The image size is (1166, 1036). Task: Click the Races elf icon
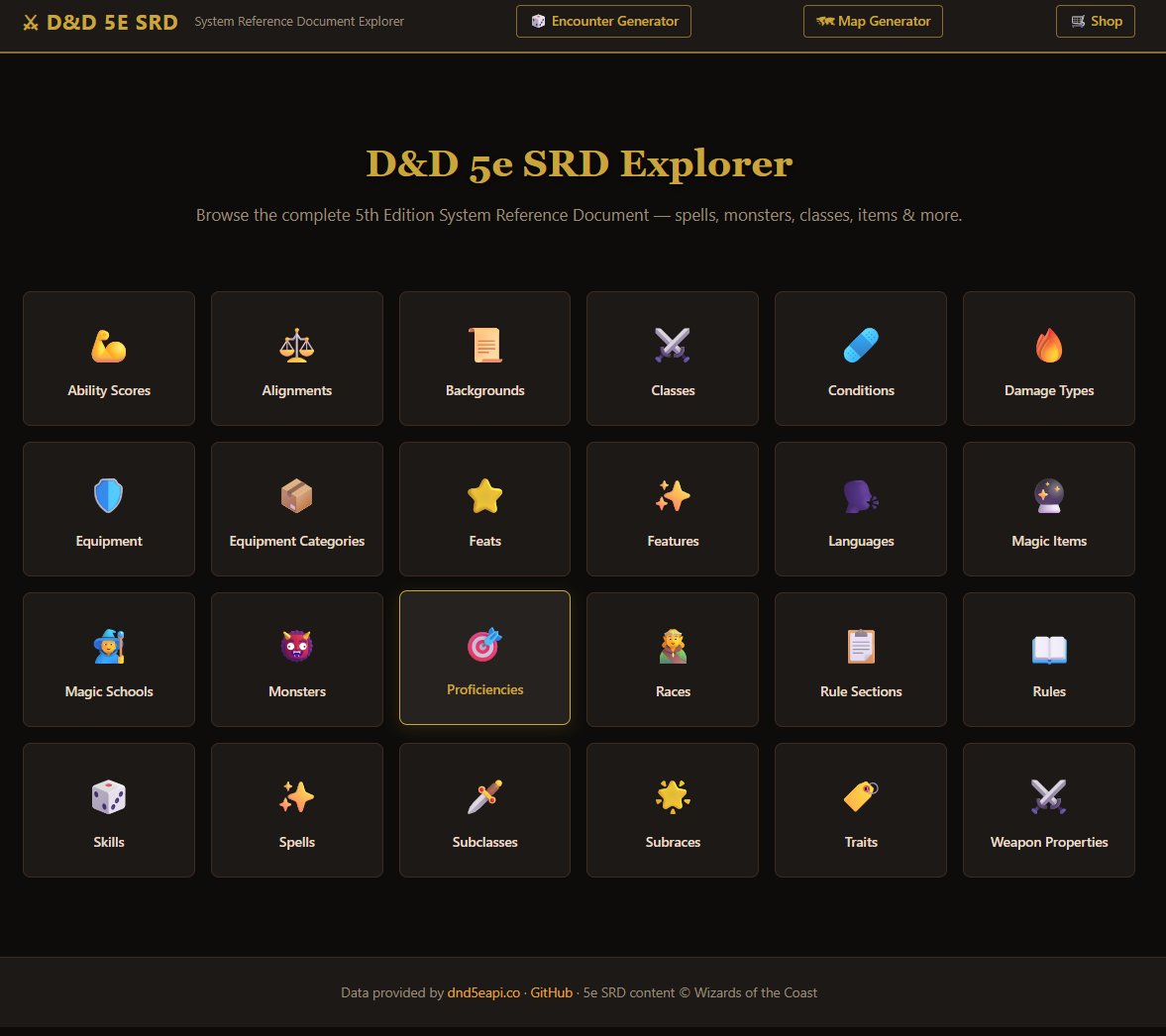tap(673, 647)
